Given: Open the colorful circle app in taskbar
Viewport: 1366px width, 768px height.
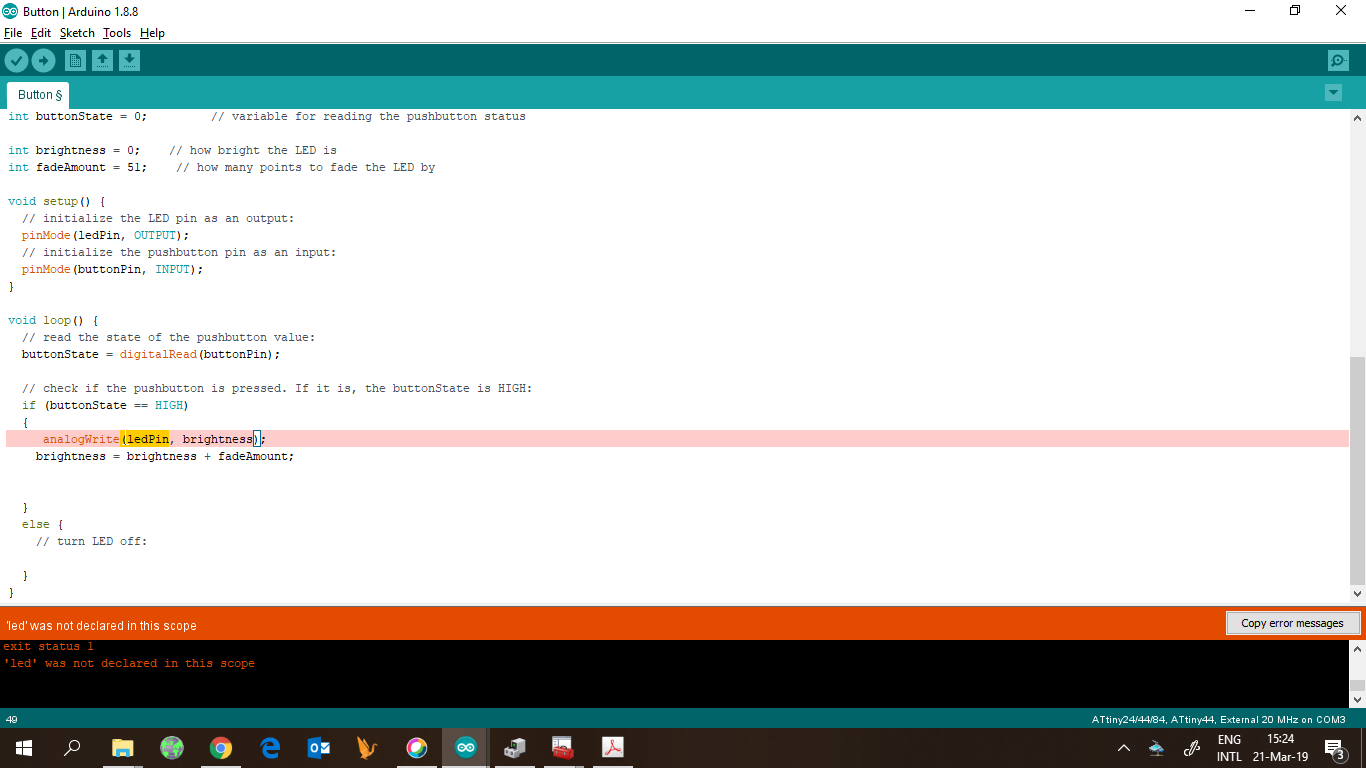Looking at the screenshot, I should [417, 748].
